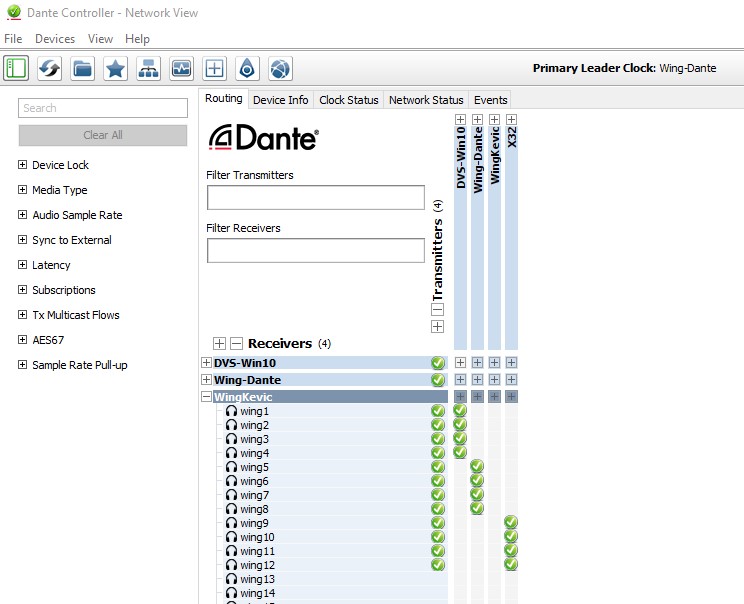The image size is (744, 604).
Task: Expand all transmitters with plus button
Action: pos(437,326)
